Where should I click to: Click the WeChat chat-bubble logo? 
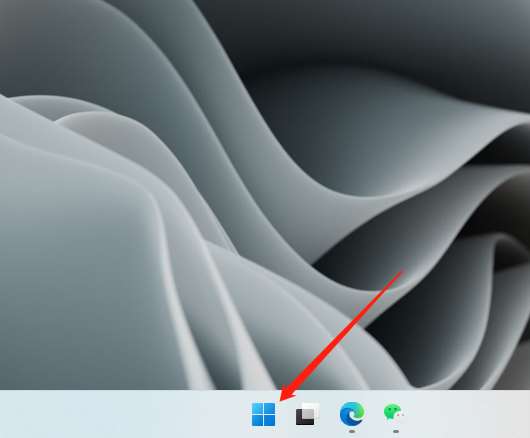[394, 413]
